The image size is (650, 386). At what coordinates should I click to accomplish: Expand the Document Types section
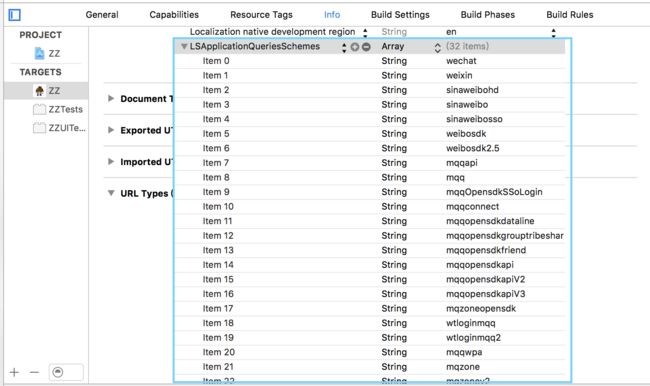[x=111, y=99]
